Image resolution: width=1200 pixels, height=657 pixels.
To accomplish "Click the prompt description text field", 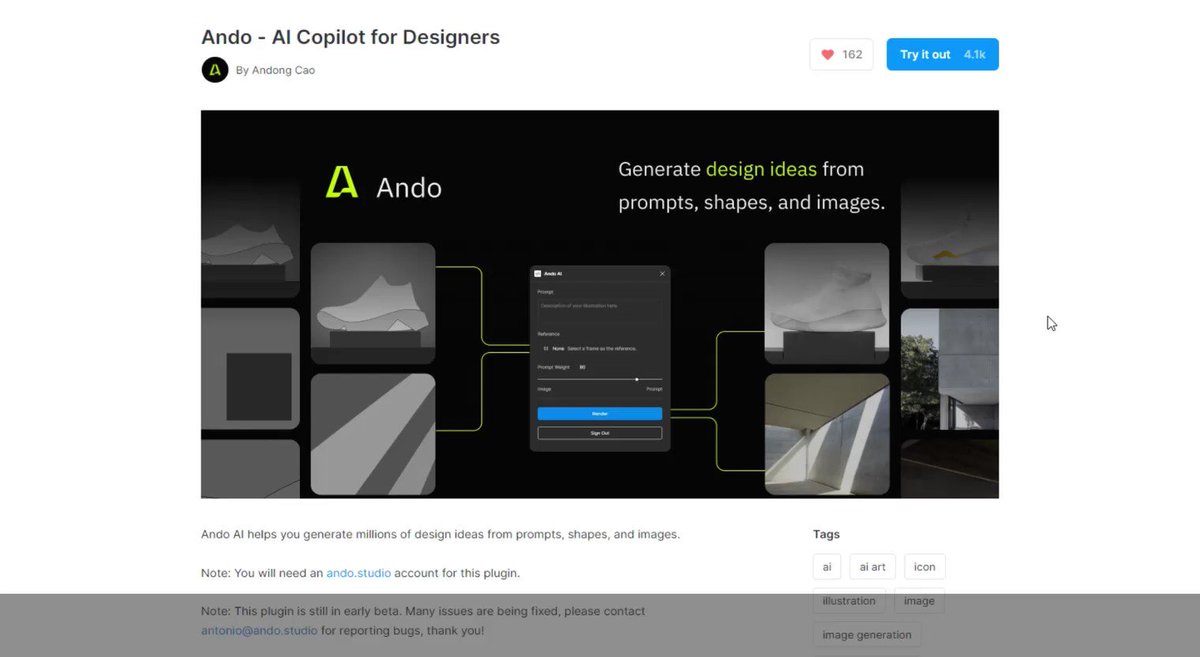I will (599, 310).
